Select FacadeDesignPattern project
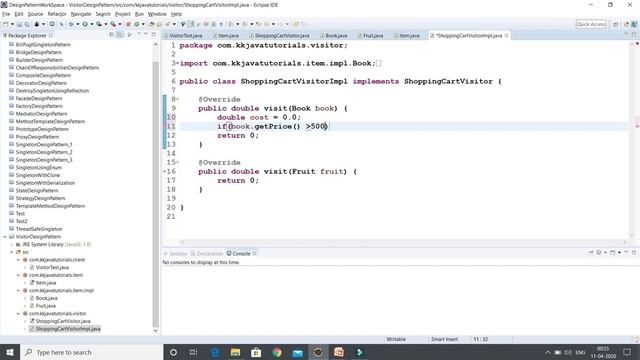Screen dimensions: 640x360 pyautogui.click(x=39, y=98)
